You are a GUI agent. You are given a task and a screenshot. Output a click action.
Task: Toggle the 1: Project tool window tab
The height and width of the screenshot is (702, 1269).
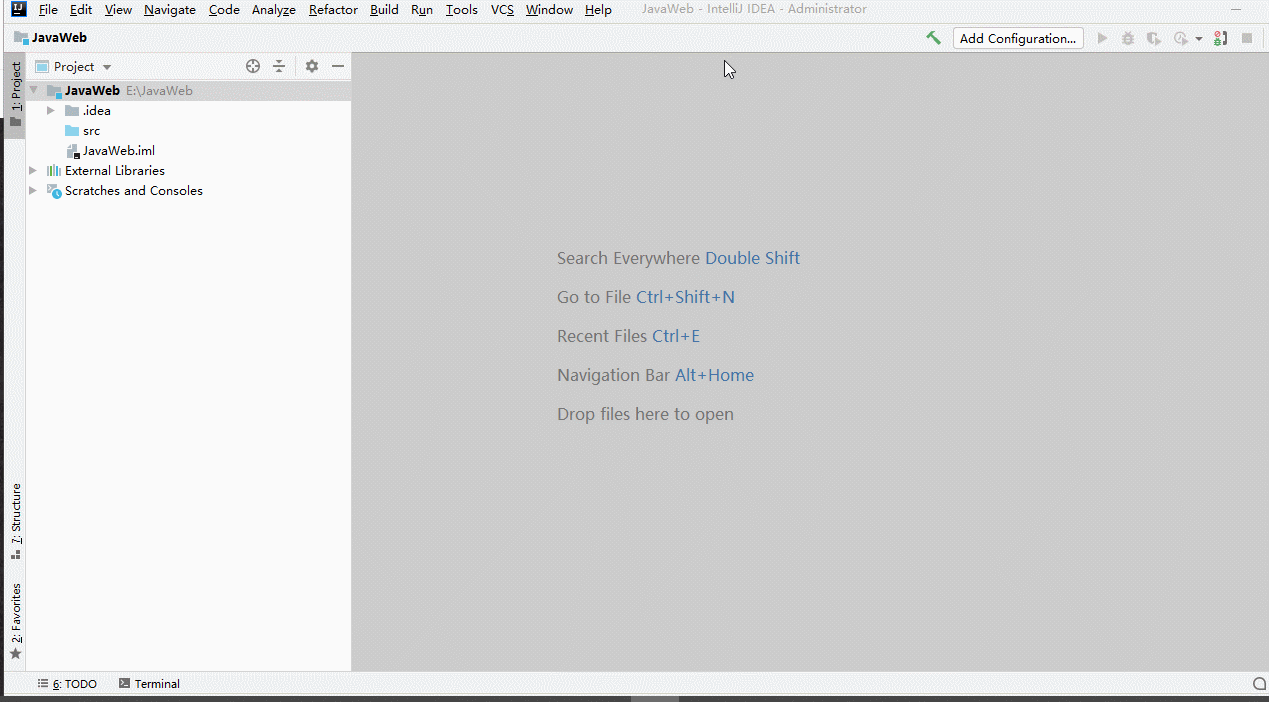[15, 94]
